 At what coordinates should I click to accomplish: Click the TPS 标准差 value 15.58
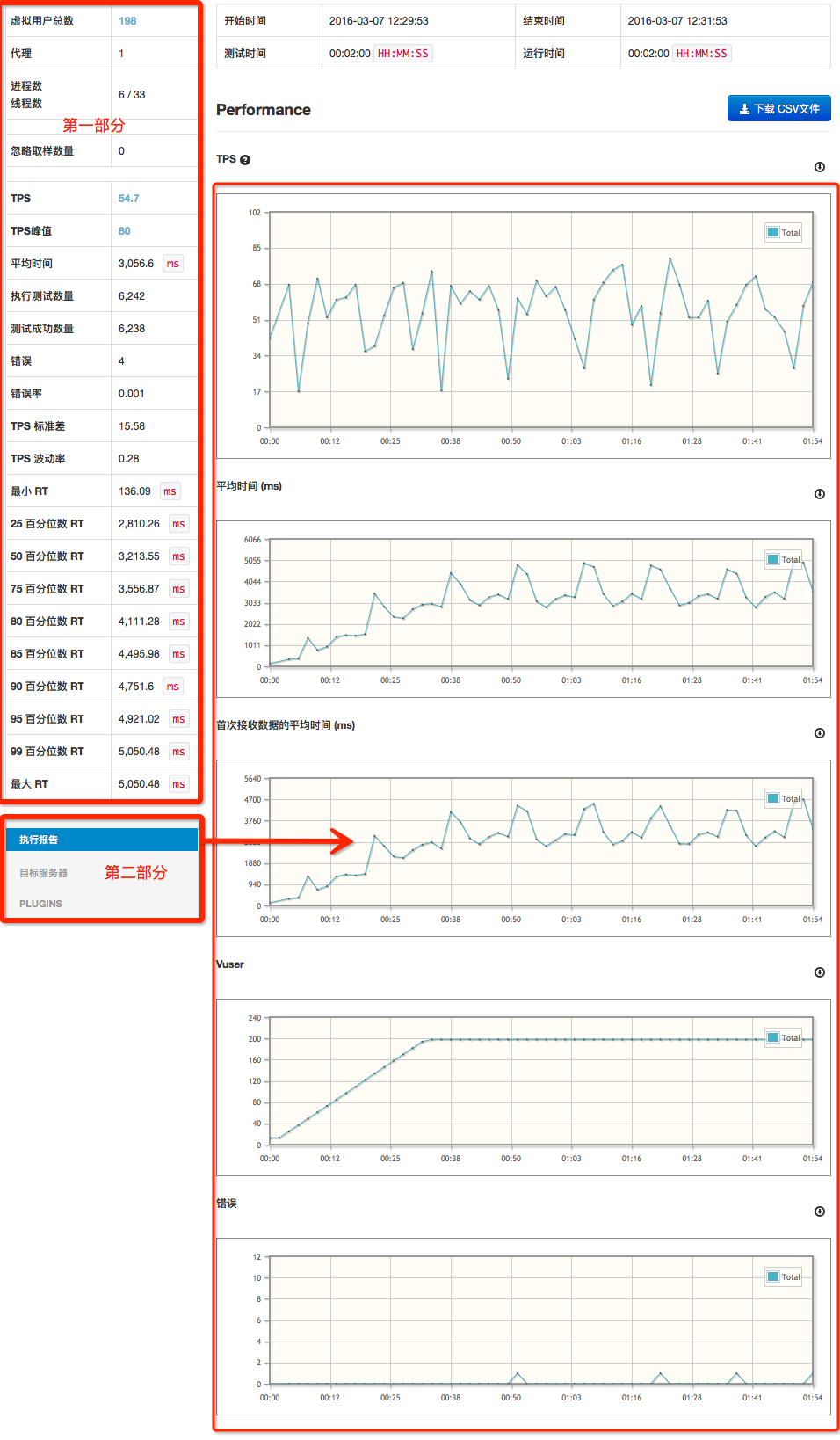pyautogui.click(x=132, y=426)
